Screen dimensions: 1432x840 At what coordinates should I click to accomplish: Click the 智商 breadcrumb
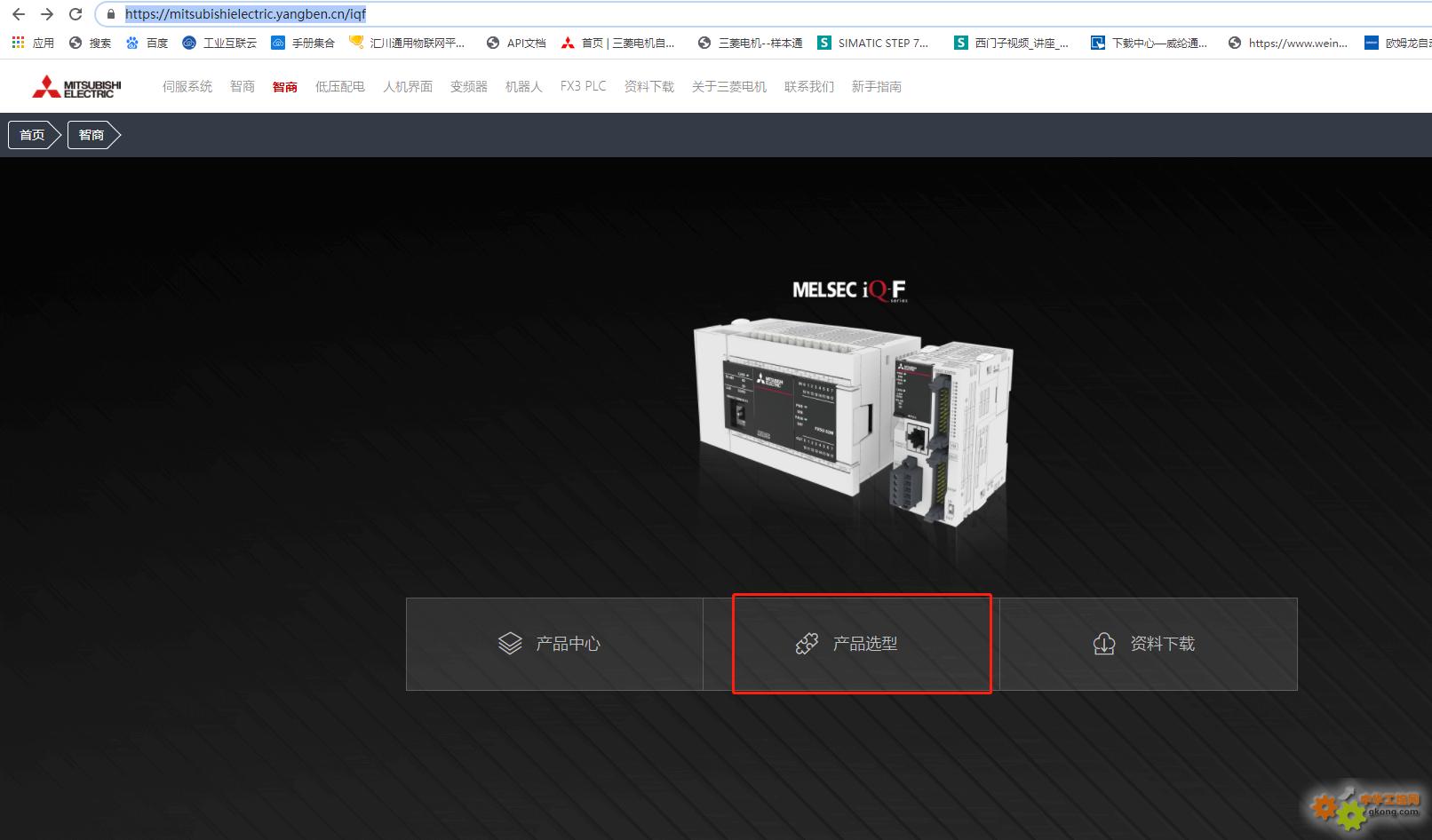(93, 135)
